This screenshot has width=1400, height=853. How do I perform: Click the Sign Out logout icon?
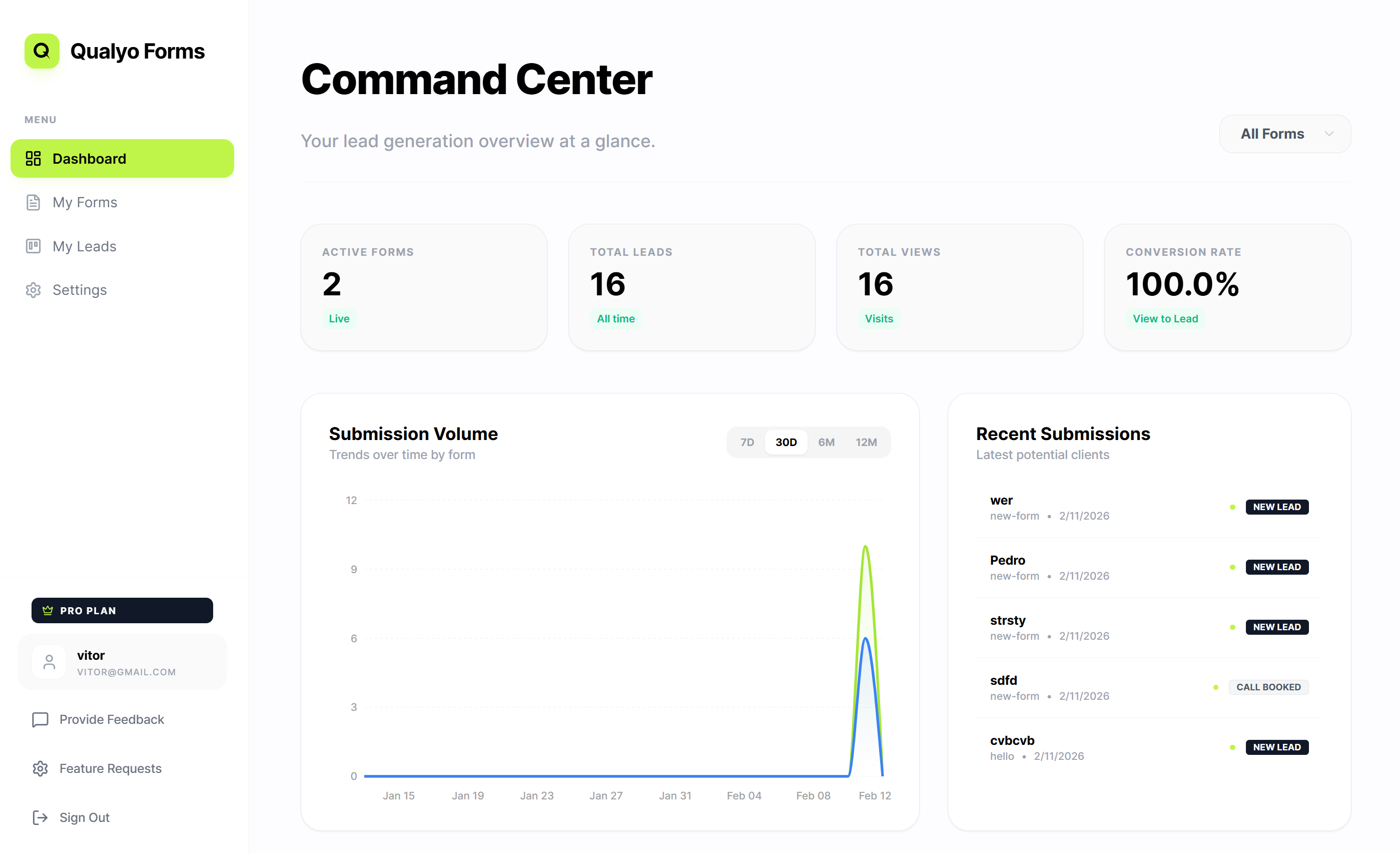(40, 818)
